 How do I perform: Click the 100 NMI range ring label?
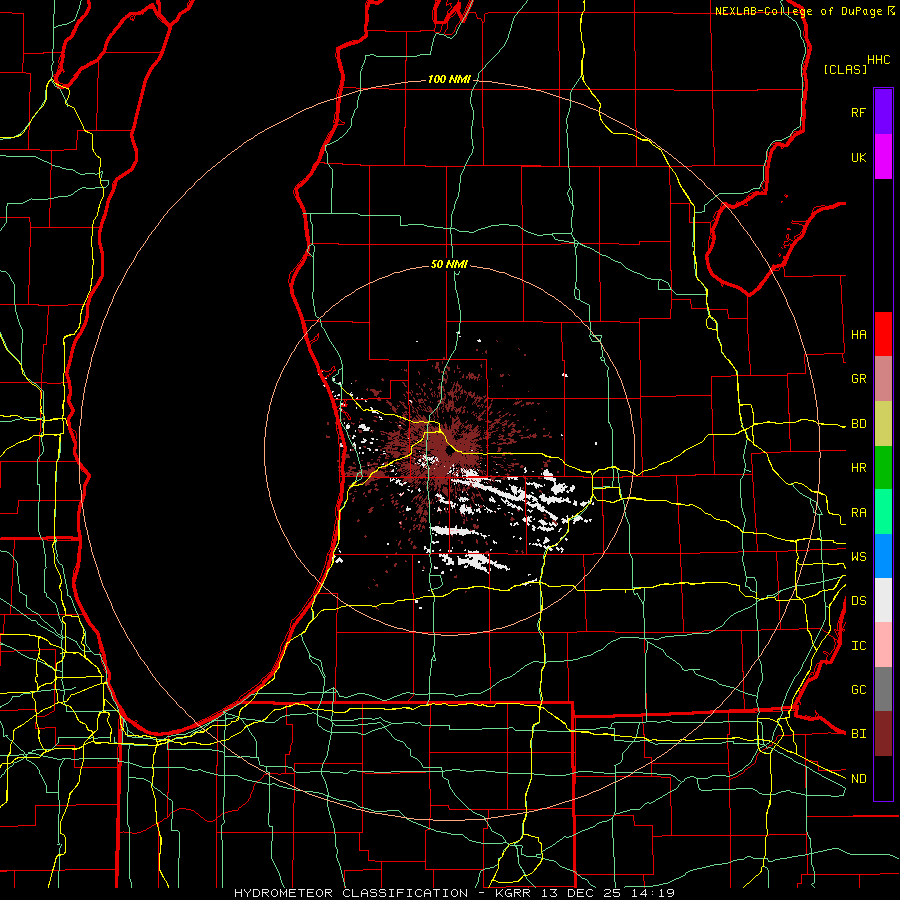pos(449,79)
